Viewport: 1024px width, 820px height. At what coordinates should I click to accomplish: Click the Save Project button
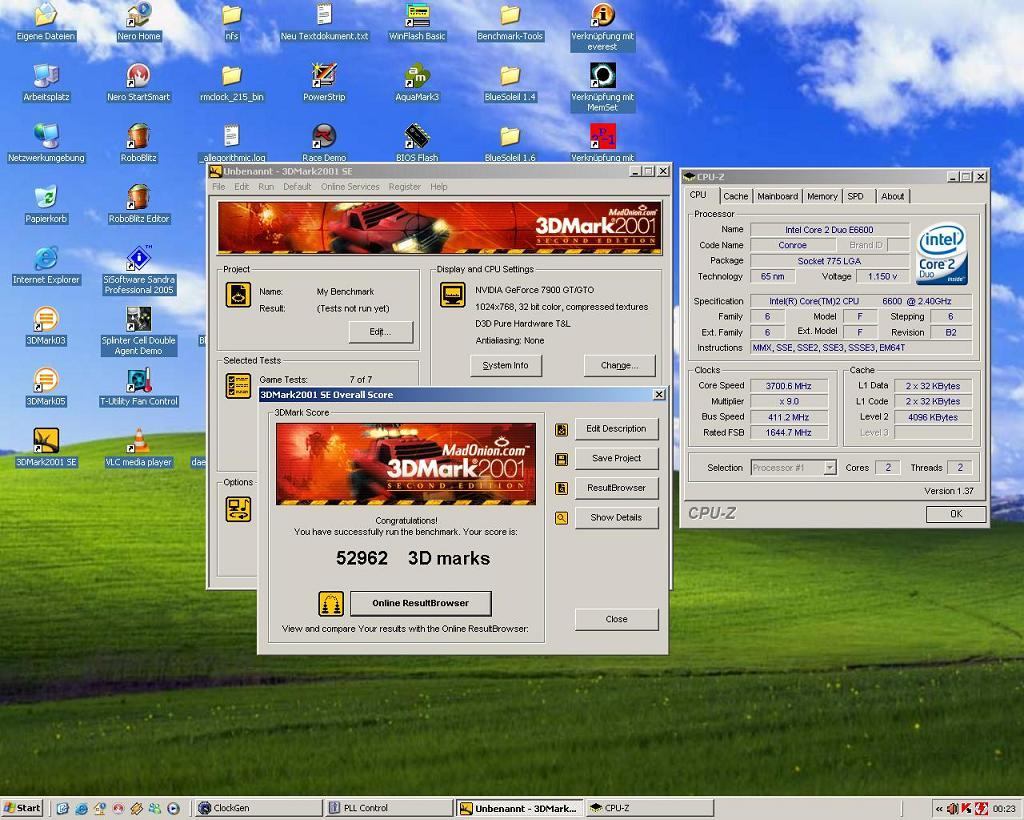click(x=616, y=458)
